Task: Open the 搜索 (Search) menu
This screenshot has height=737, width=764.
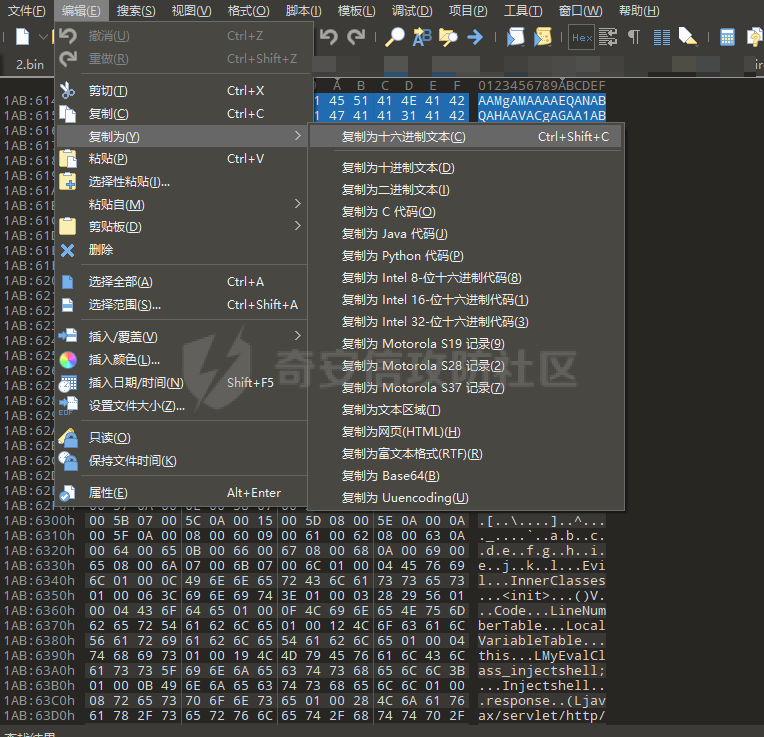Action: click(x=136, y=11)
